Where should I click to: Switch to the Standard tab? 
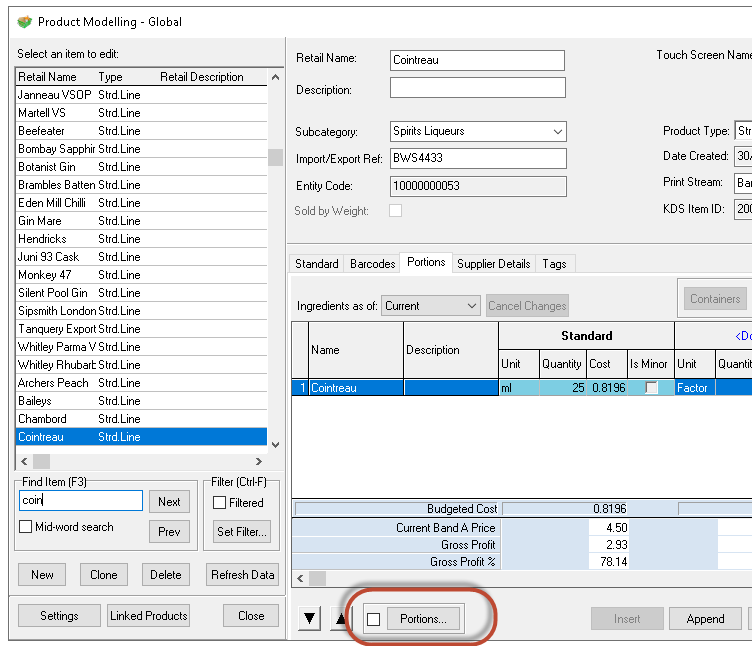coord(317,264)
